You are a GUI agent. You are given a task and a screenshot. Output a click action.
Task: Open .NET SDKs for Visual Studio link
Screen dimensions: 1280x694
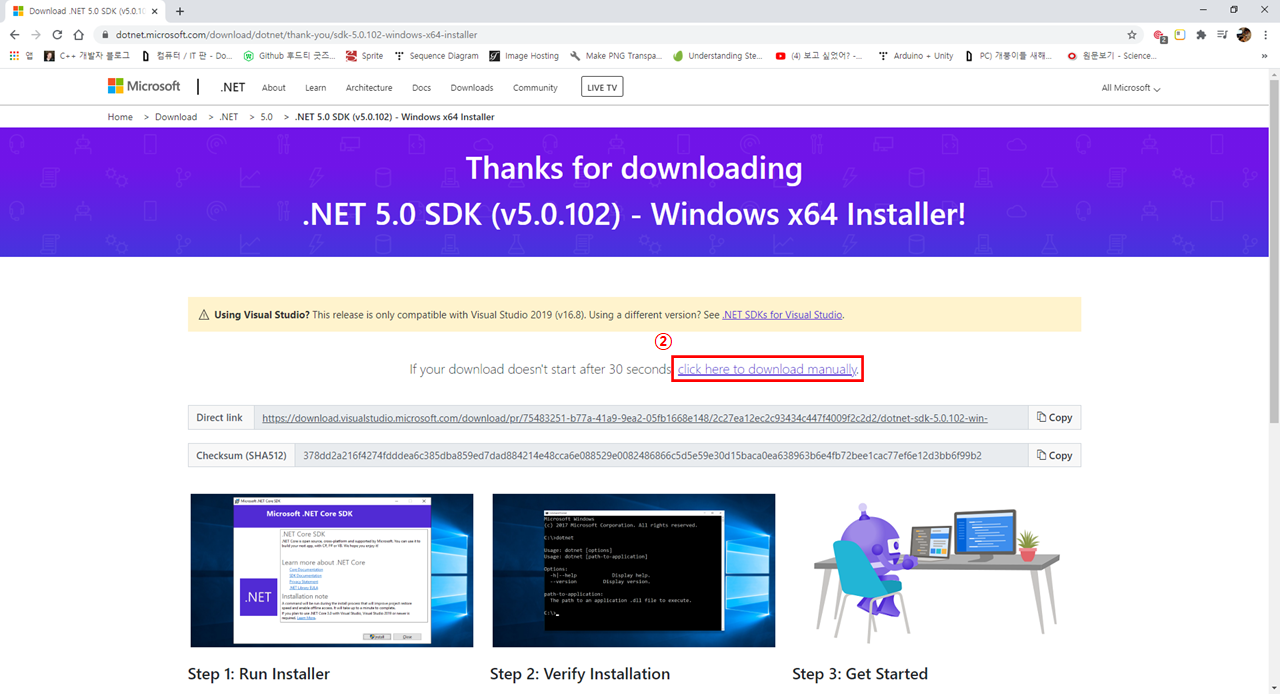pos(782,314)
